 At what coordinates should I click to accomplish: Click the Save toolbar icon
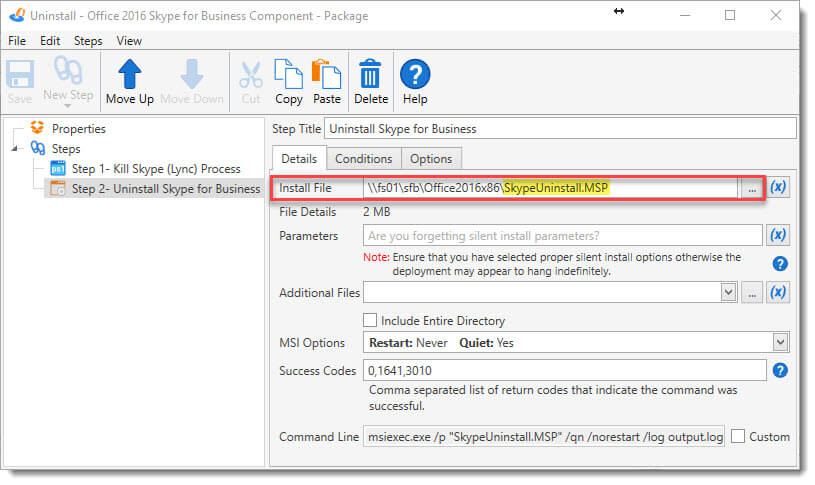[x=20, y=74]
